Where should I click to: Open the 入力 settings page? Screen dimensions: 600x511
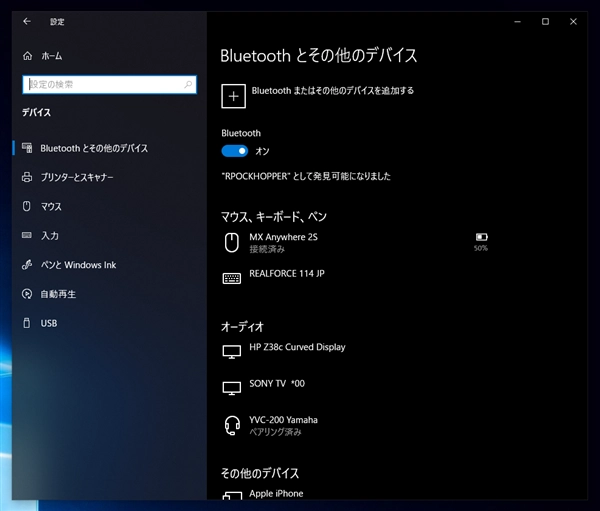(x=50, y=236)
